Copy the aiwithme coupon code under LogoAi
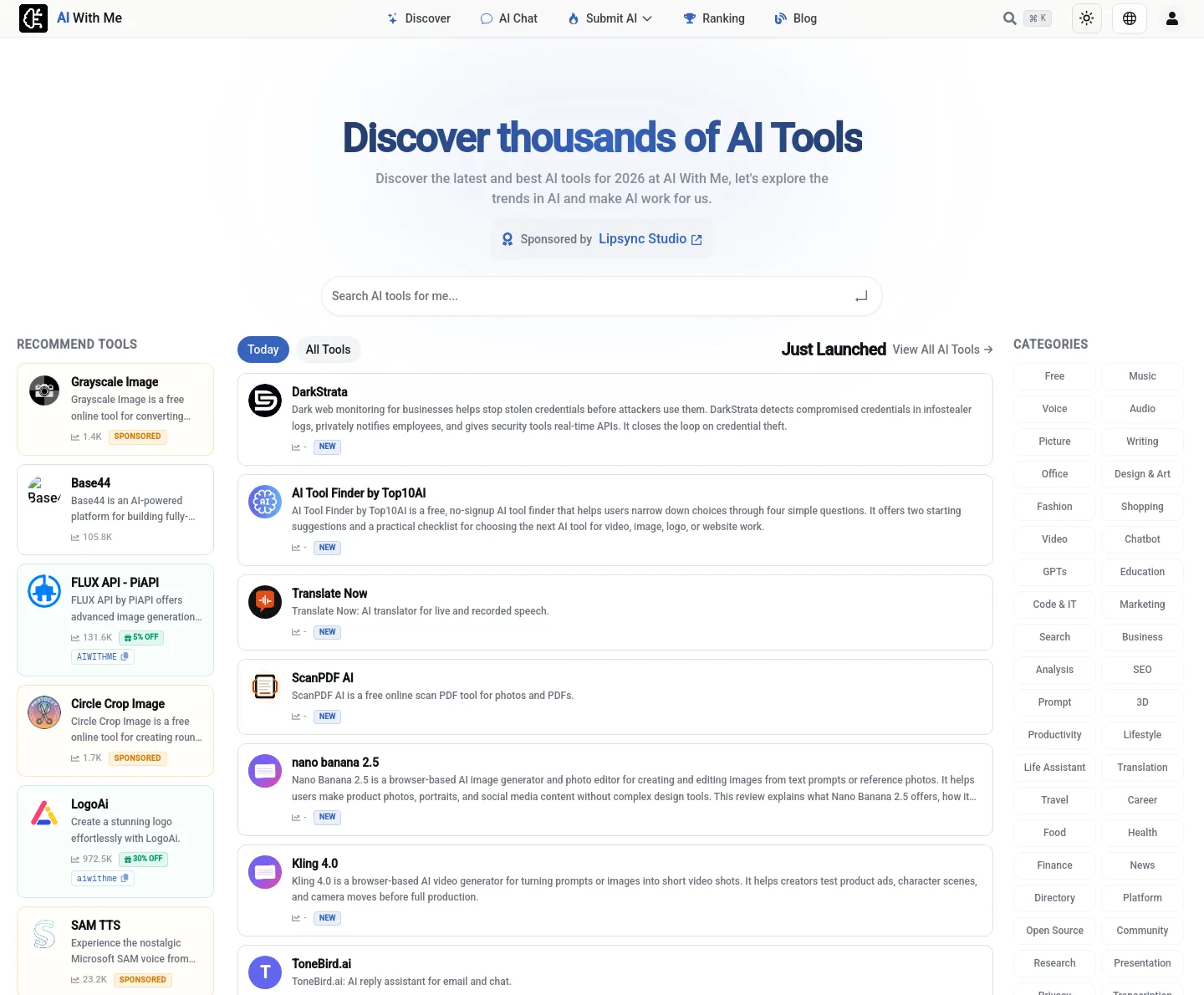Image resolution: width=1204 pixels, height=995 pixels. pyautogui.click(x=103, y=879)
